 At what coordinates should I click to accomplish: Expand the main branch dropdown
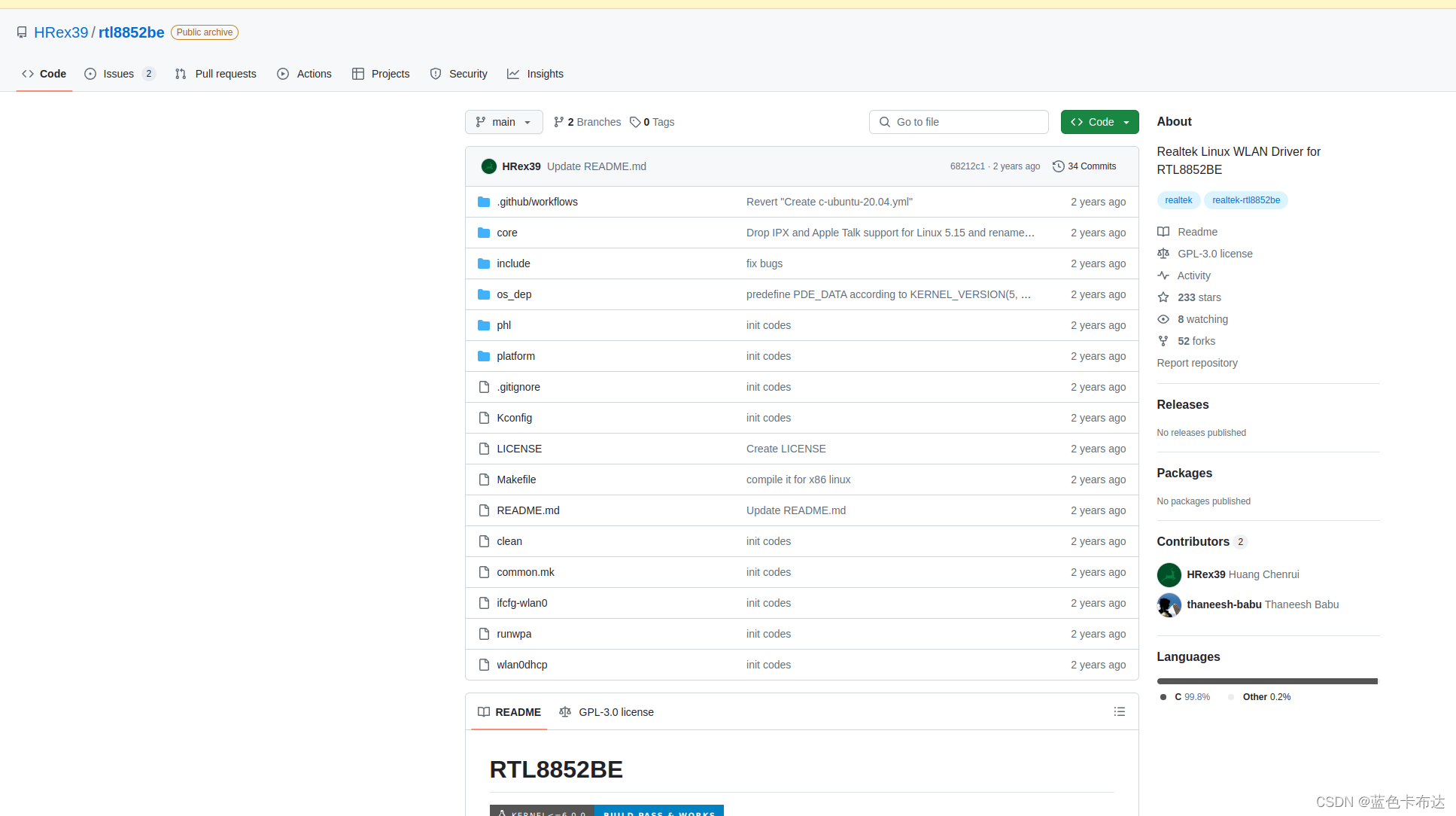504,122
